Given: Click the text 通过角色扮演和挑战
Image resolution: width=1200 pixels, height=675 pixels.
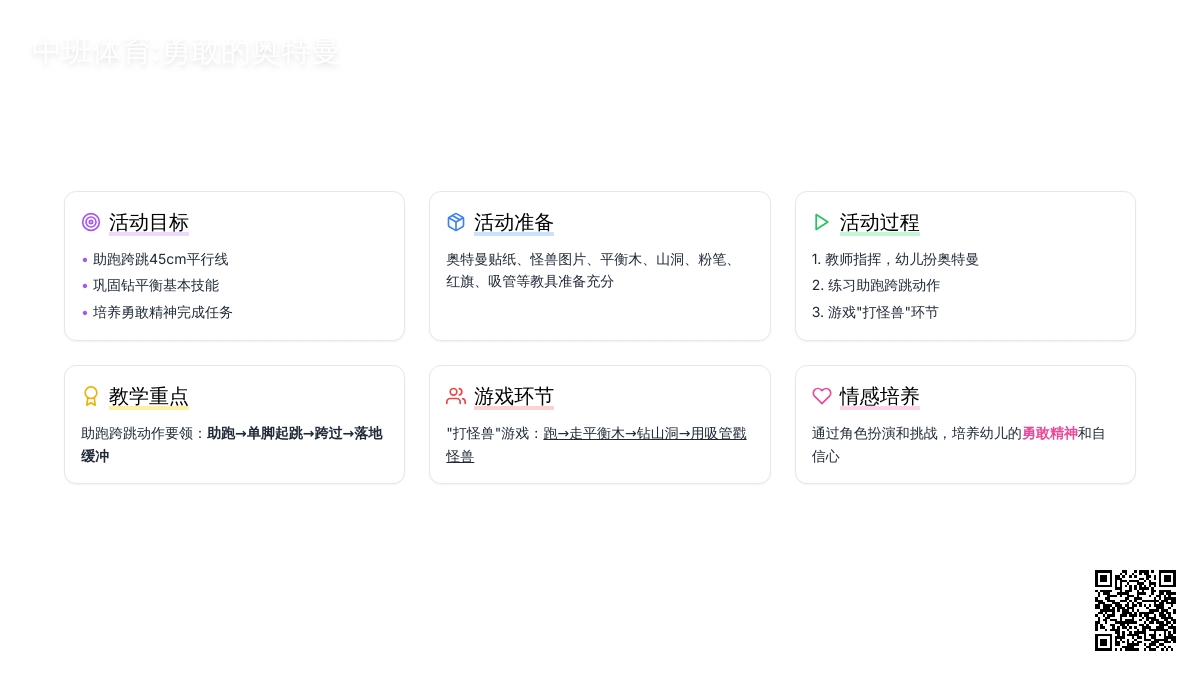Looking at the screenshot, I should coord(875,433).
